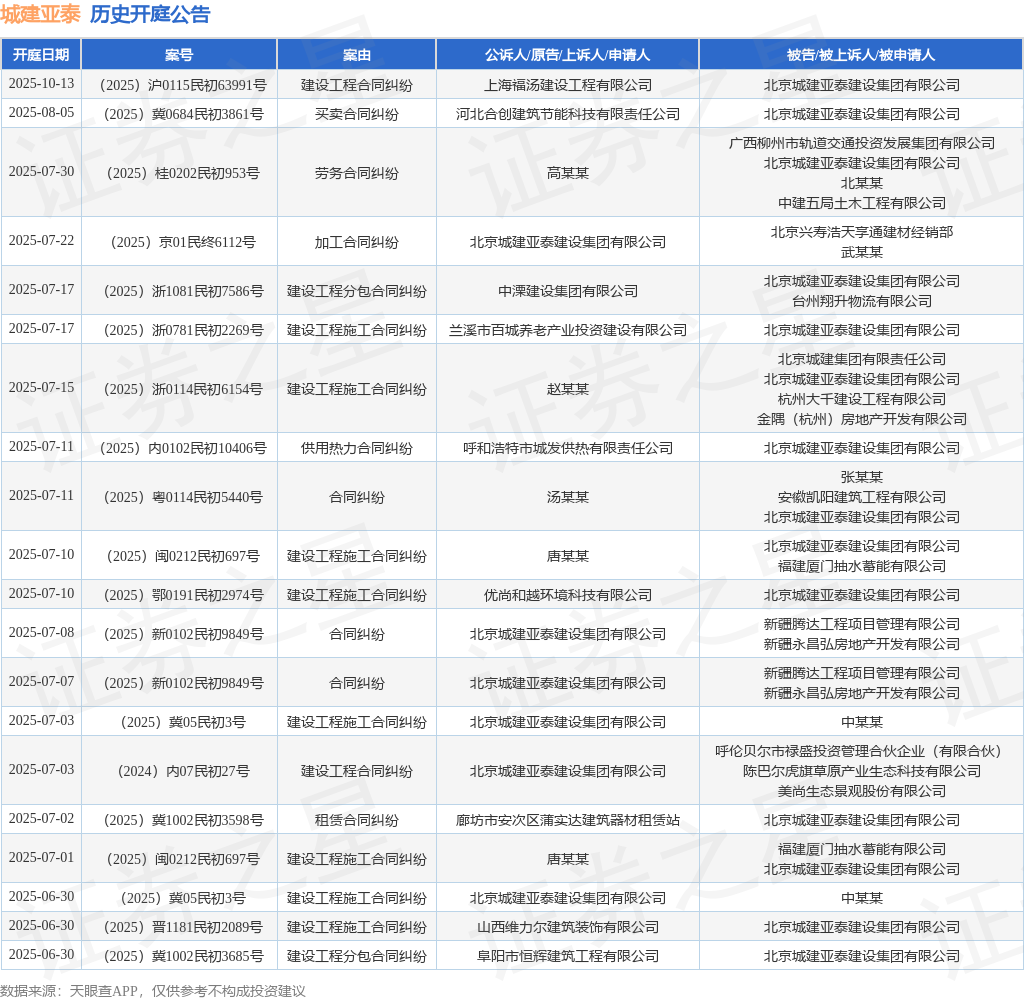Click the 案号 column header
The image size is (1024, 1000).
click(x=179, y=55)
